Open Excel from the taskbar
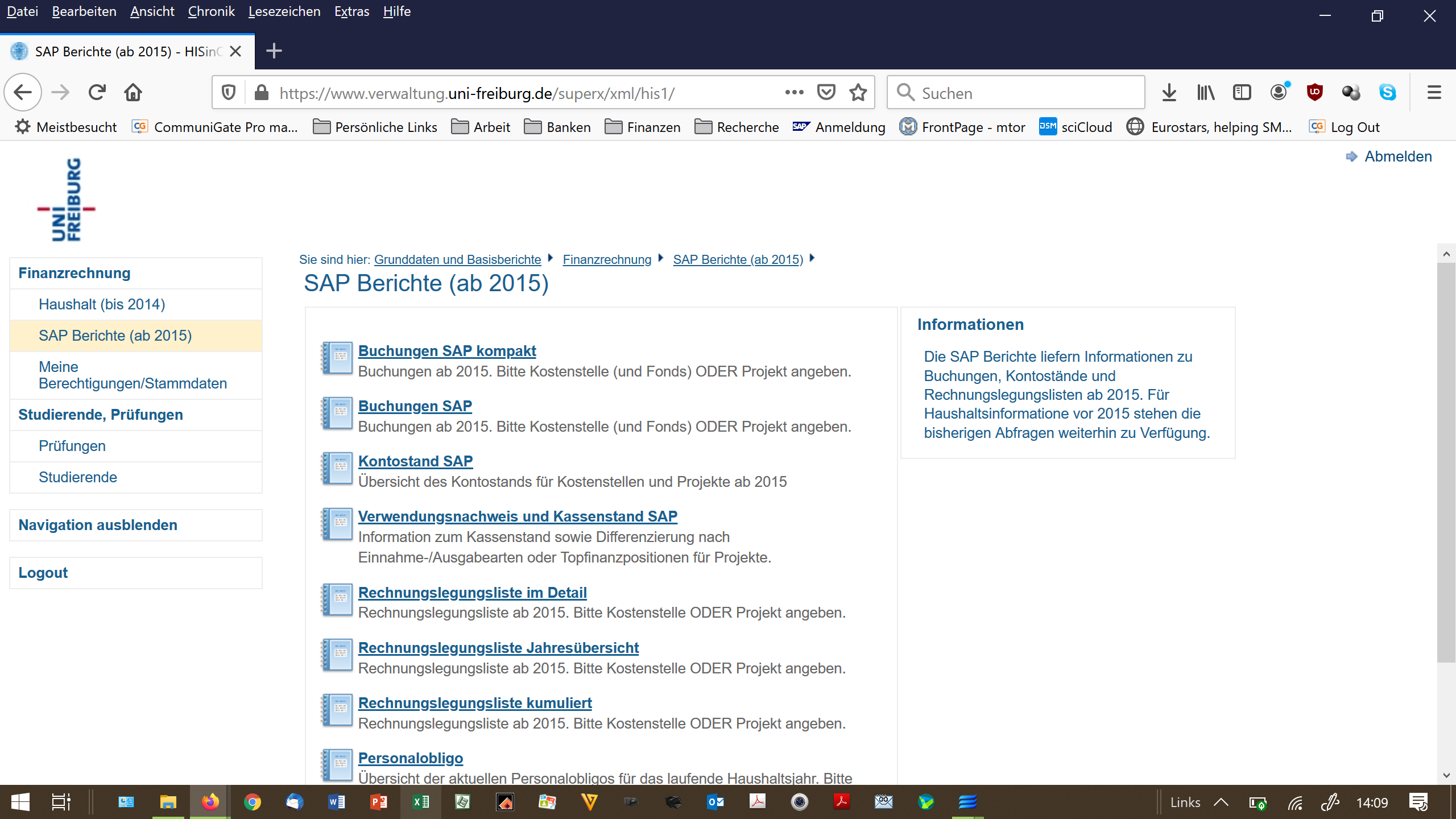This screenshot has width=1456, height=819. 420,803
